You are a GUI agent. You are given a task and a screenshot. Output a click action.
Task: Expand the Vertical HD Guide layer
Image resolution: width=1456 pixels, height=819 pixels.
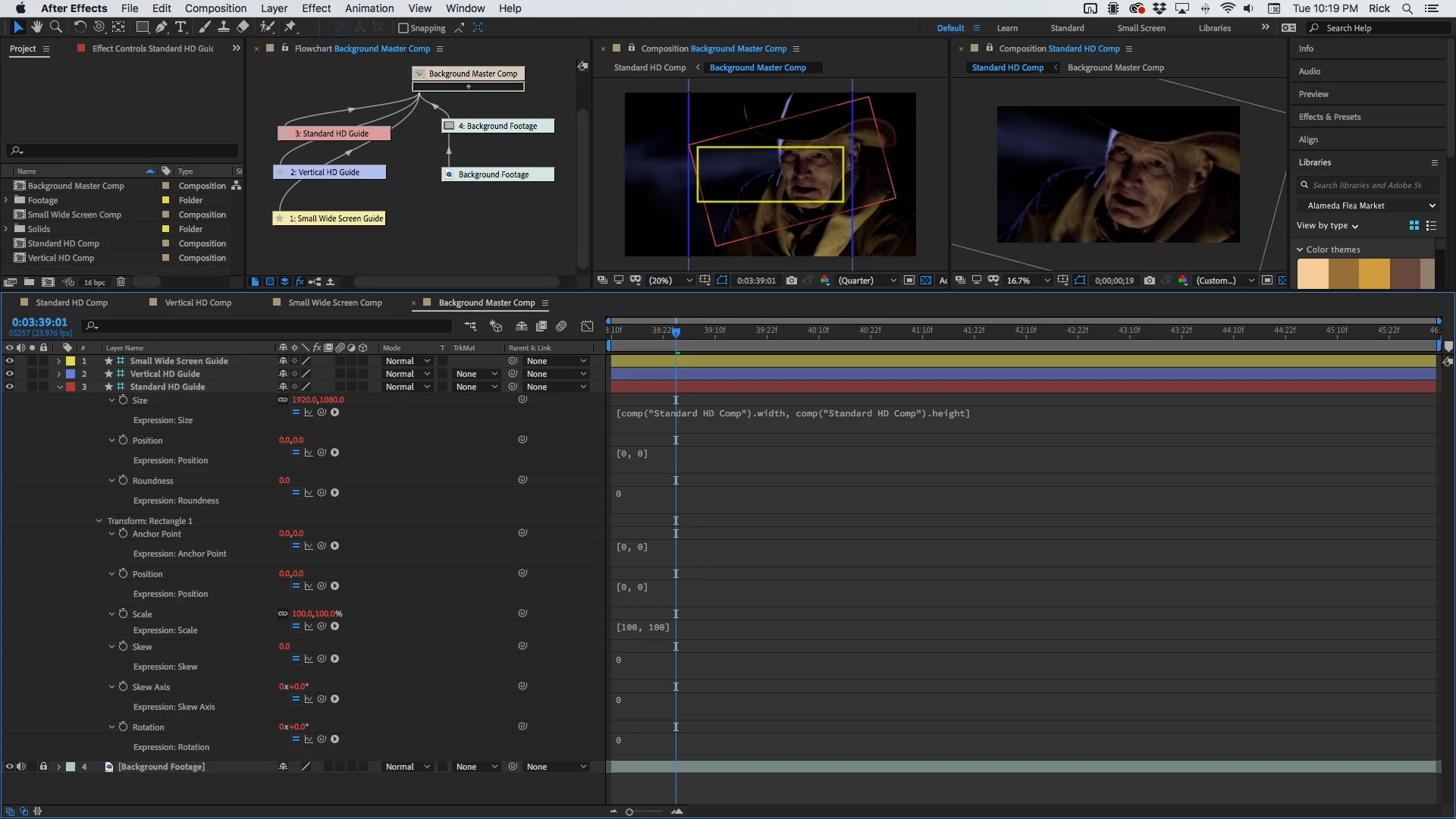tap(59, 374)
